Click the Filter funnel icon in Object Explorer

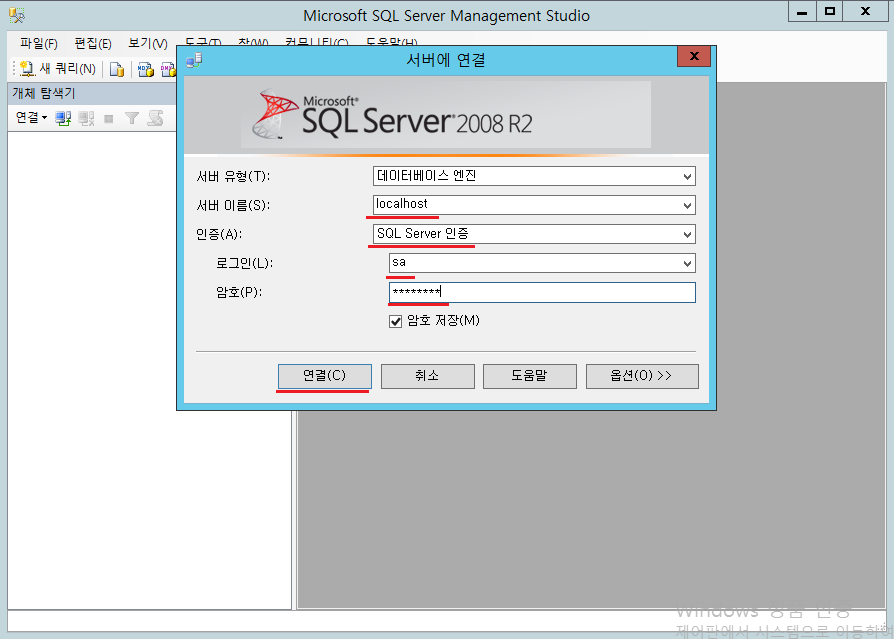pos(131,118)
